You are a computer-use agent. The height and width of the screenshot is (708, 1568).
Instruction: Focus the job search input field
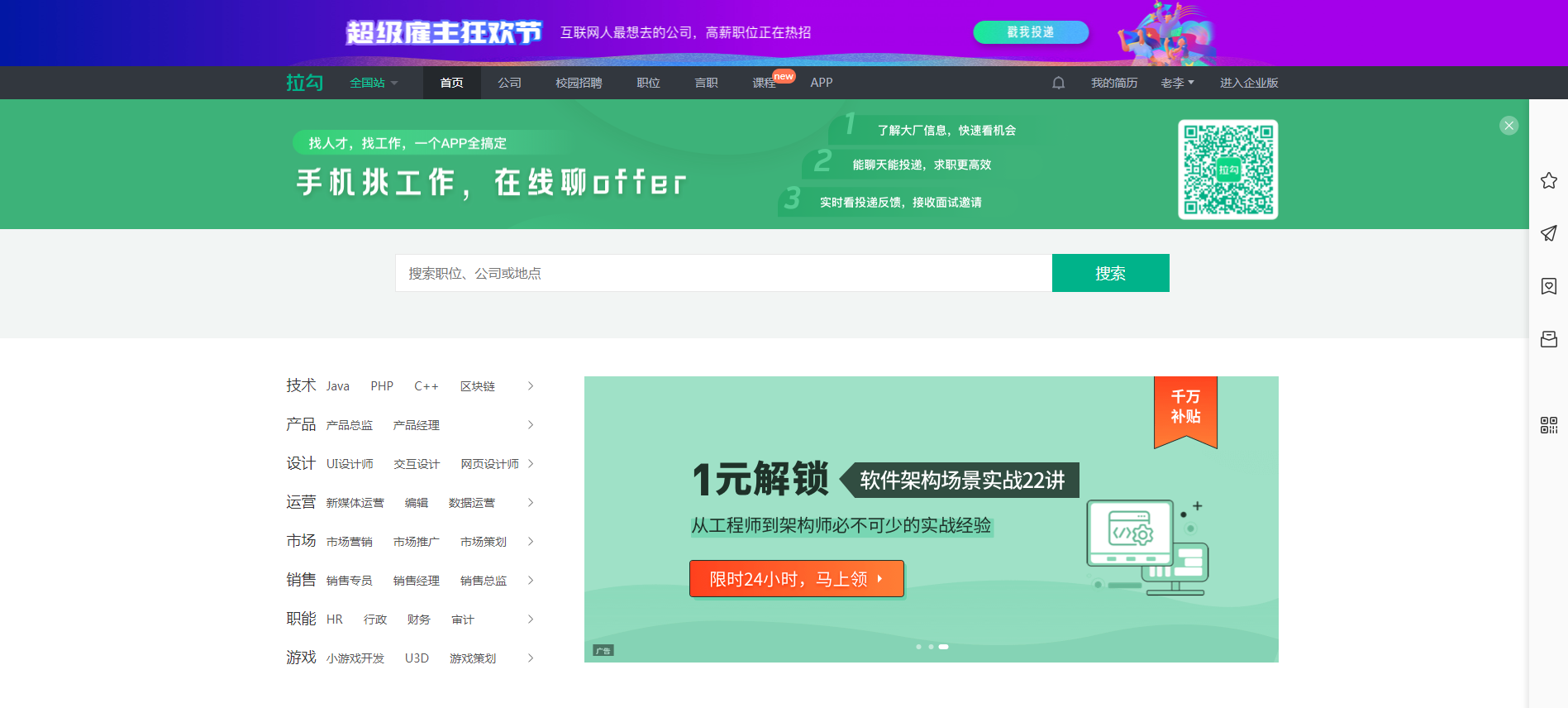(723, 273)
